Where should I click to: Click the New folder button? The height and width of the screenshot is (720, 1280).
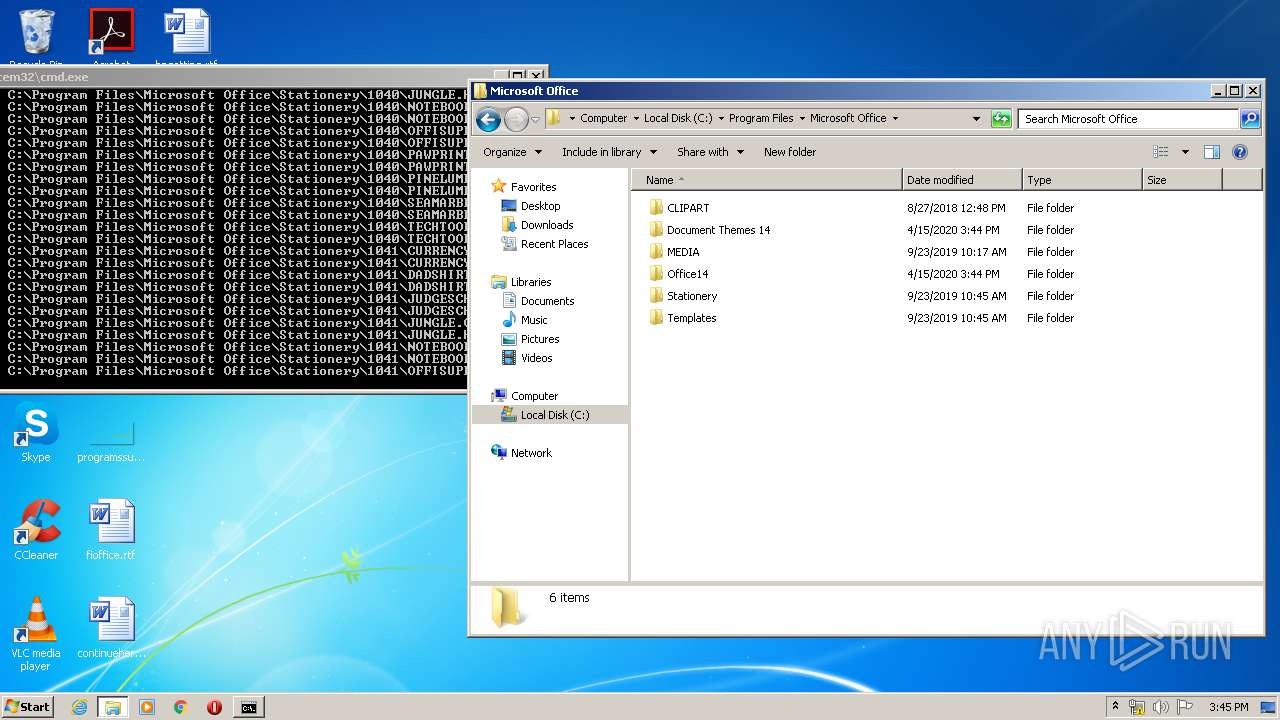(790, 152)
